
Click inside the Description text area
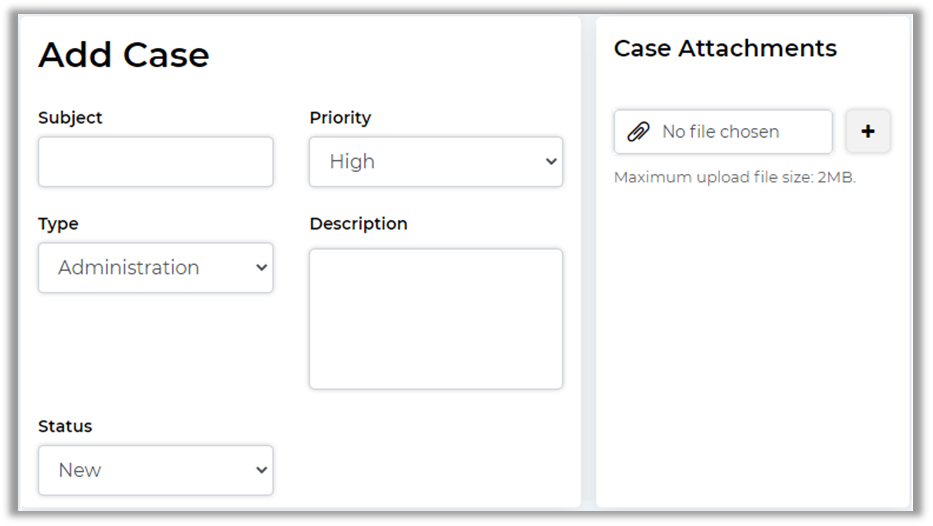pos(435,319)
